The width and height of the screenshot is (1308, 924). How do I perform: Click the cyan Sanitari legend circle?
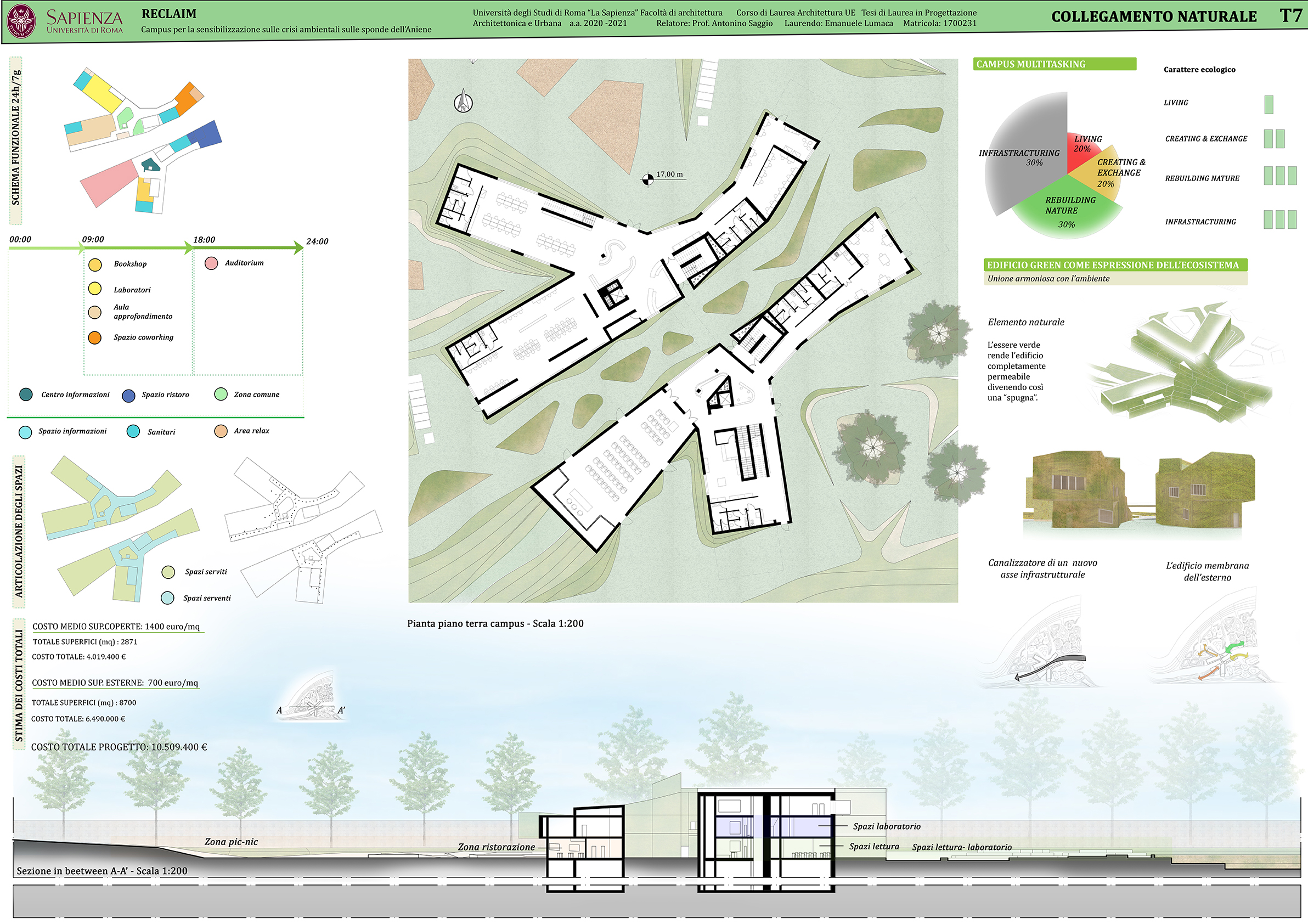[x=133, y=431]
